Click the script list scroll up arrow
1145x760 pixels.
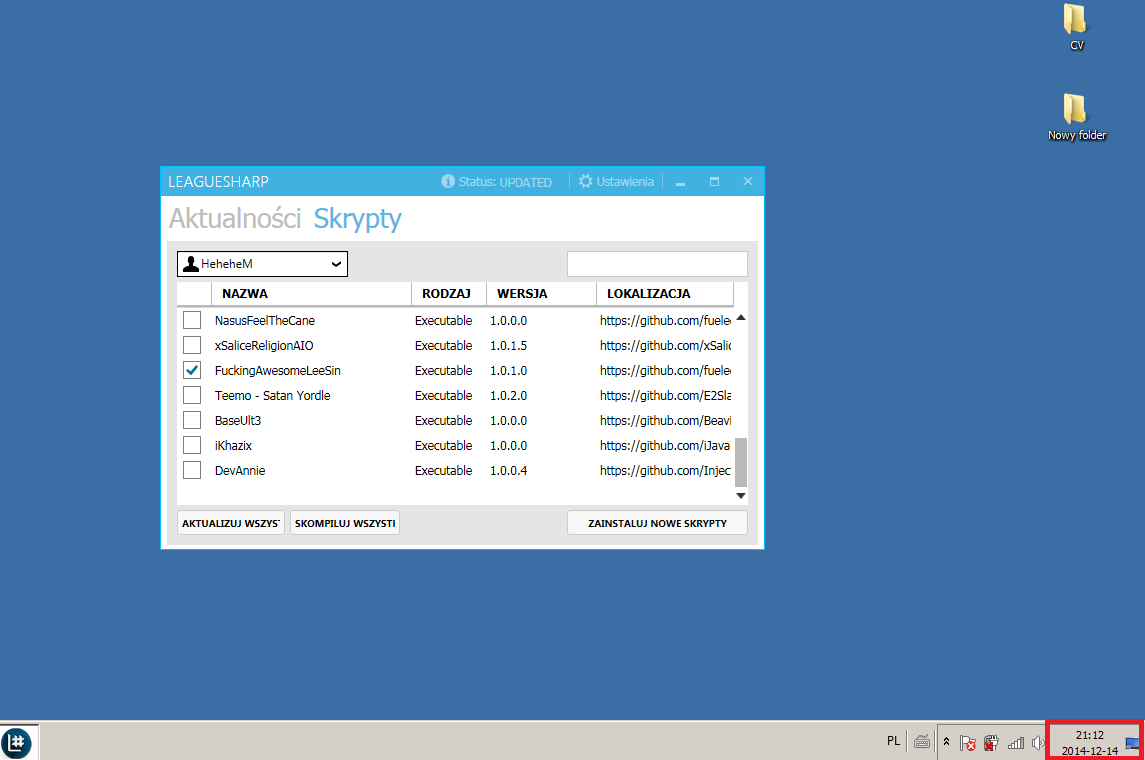740,318
